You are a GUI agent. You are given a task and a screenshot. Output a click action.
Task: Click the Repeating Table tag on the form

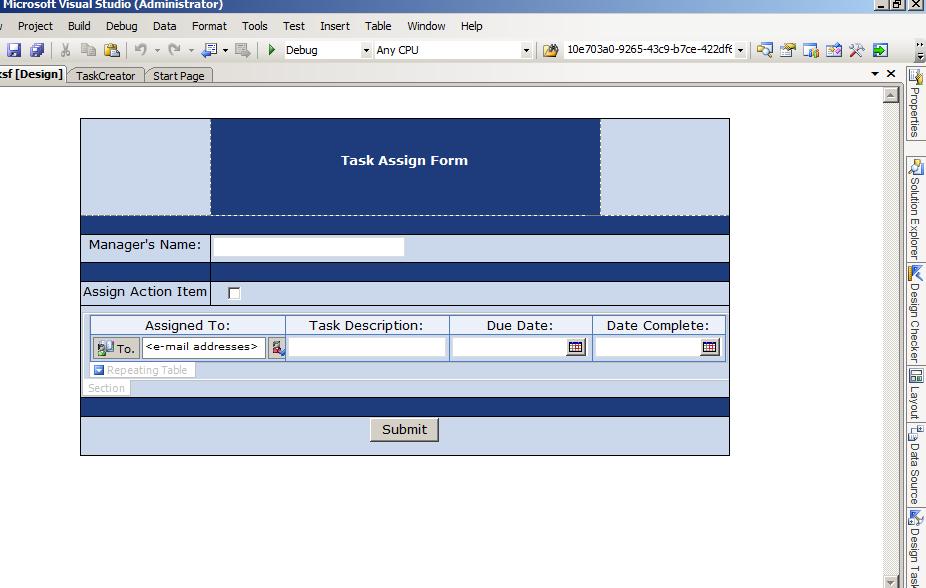(141, 369)
